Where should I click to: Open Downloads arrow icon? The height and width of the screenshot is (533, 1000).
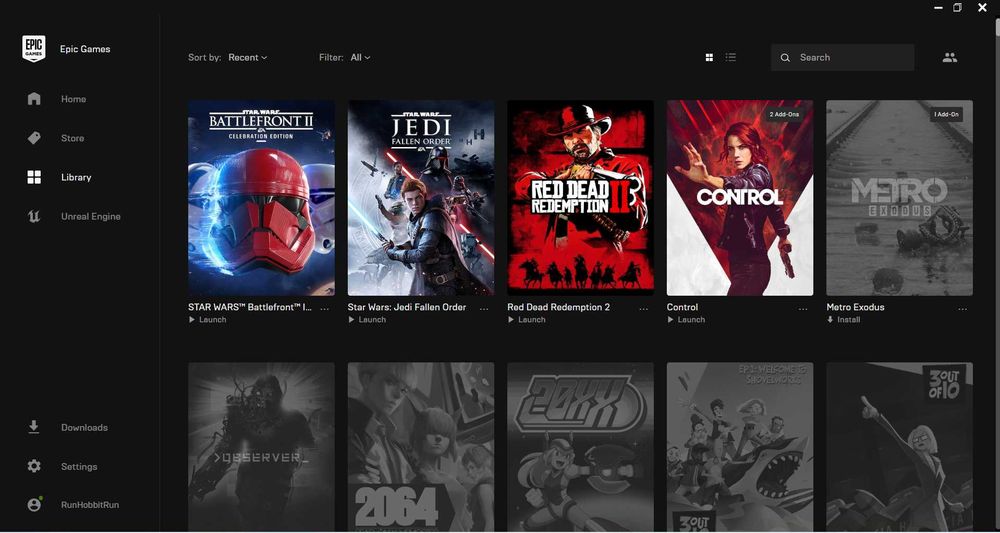coord(34,427)
